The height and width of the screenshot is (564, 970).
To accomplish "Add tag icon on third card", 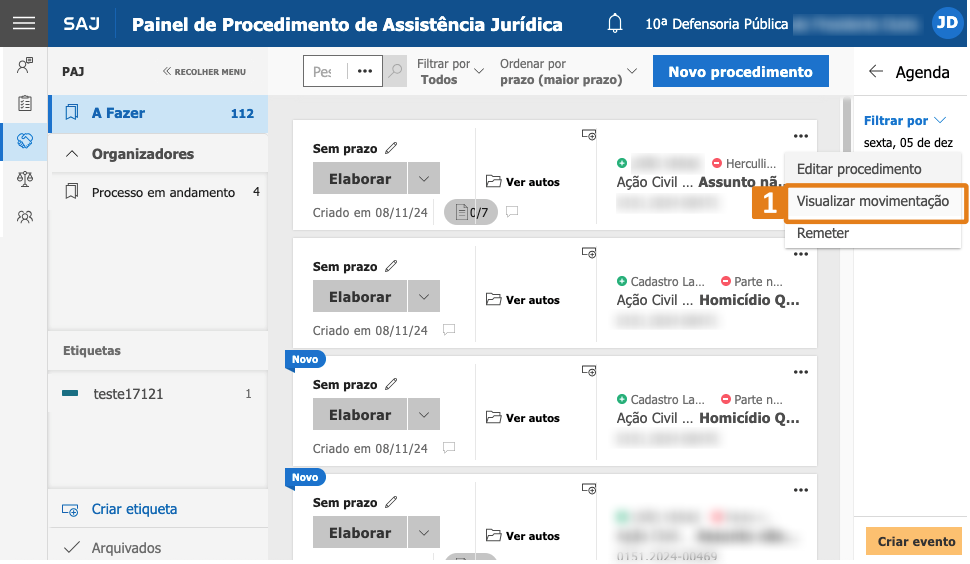I will click(x=589, y=371).
